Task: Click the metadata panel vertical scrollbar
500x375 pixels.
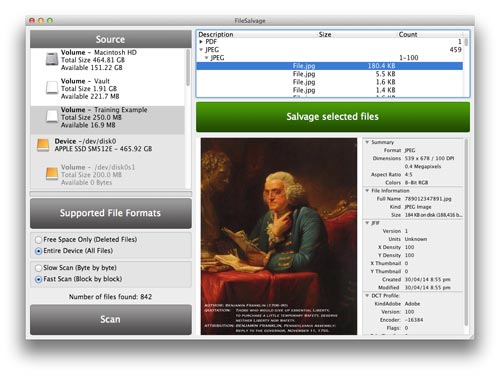Action: [x=466, y=233]
